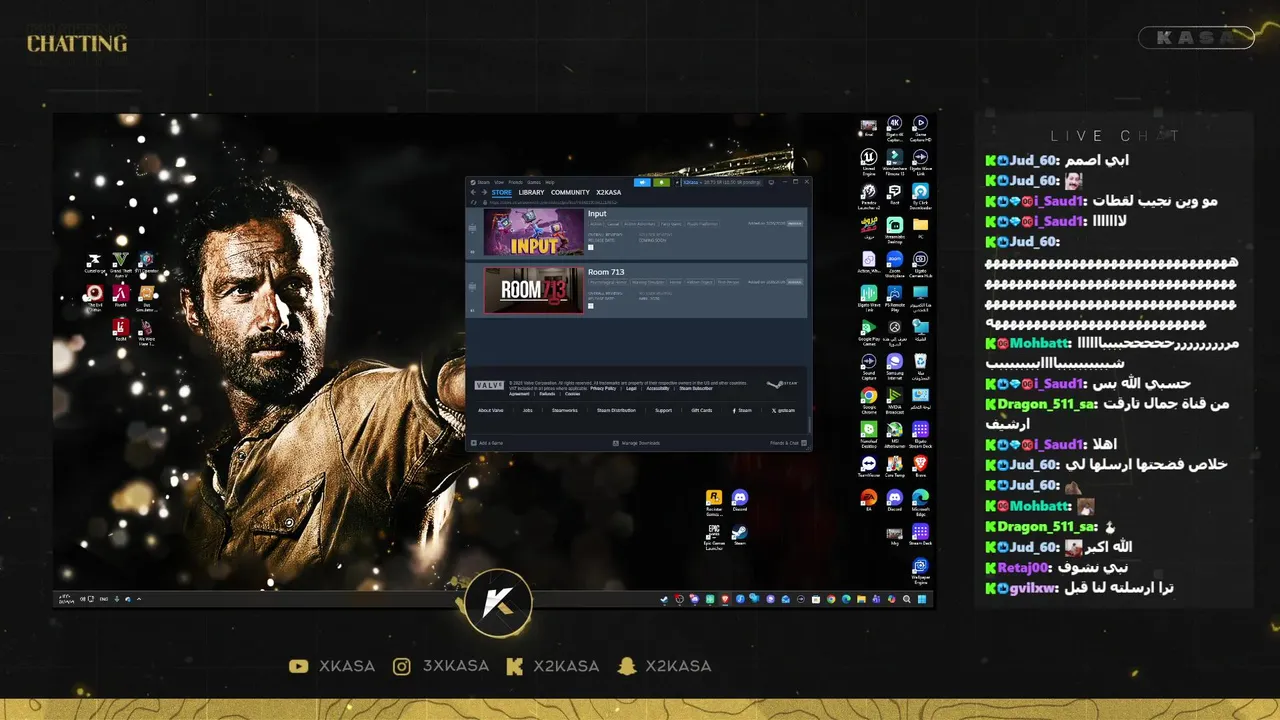1280x720 pixels.
Task: Open the Samsung Internet desktop shortcut
Action: pyautogui.click(x=894, y=365)
